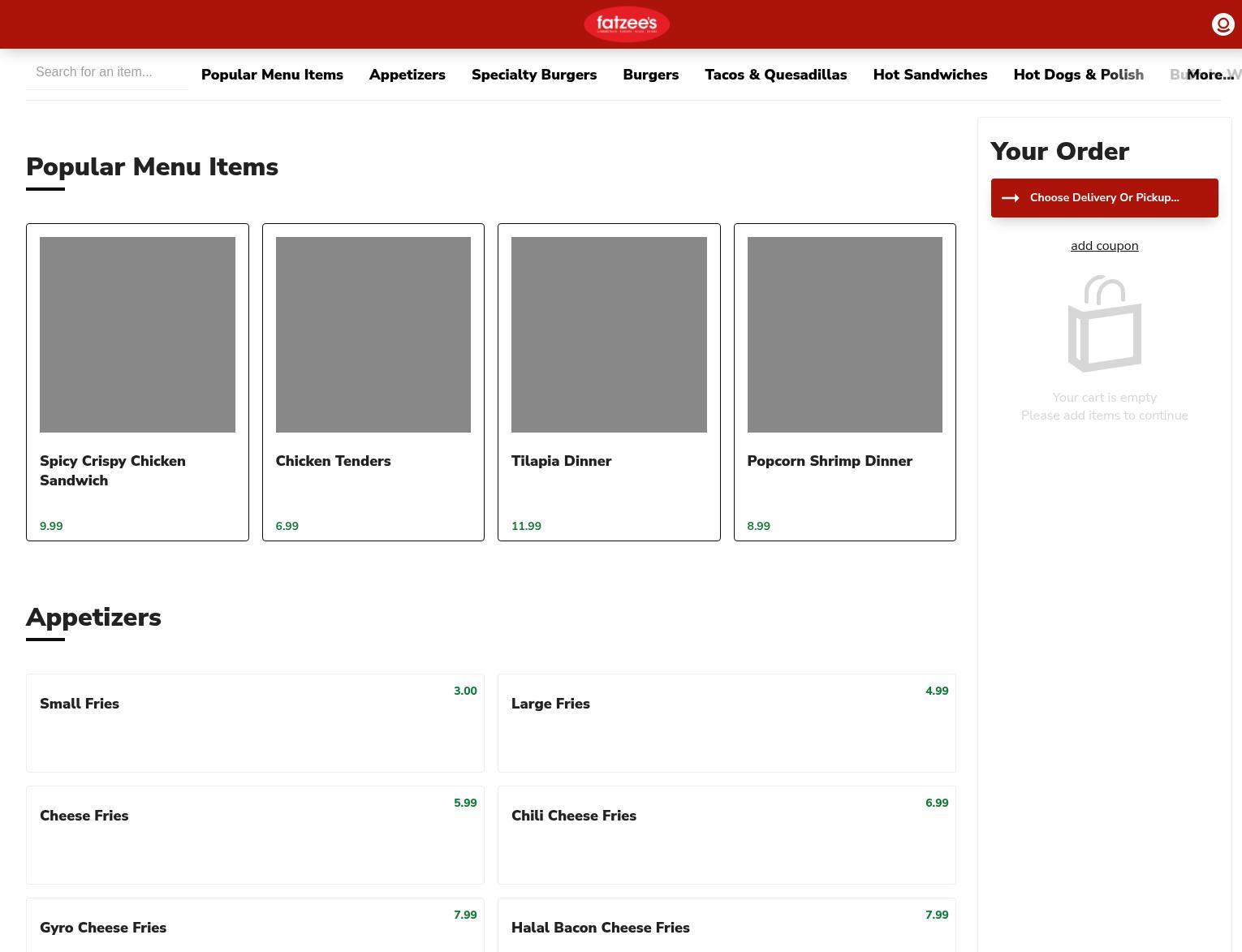The width and height of the screenshot is (1242, 952).
Task: Select the Chicken Tenders photo
Action: click(373, 334)
